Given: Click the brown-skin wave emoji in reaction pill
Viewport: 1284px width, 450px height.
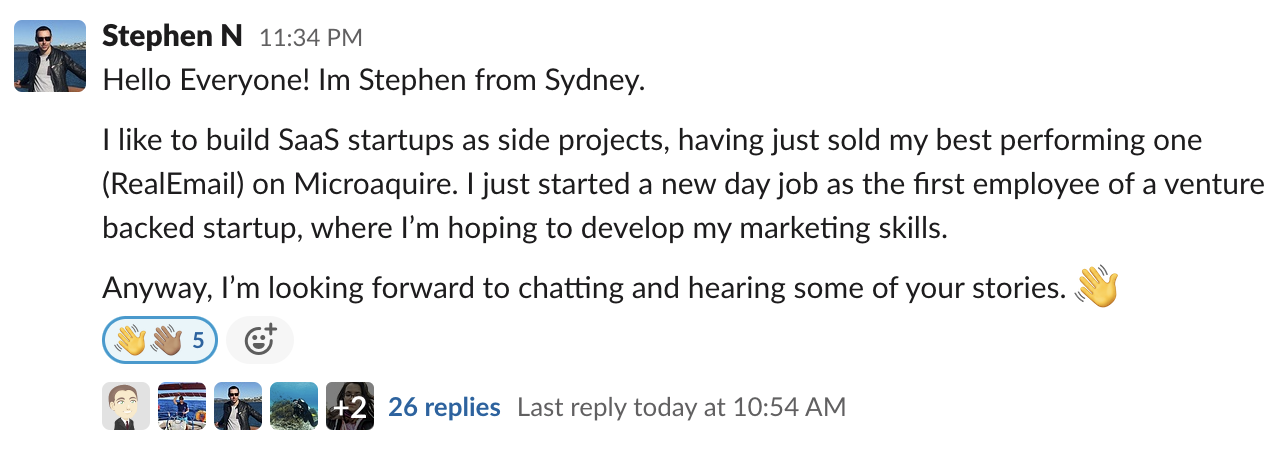Looking at the screenshot, I should [x=166, y=341].
